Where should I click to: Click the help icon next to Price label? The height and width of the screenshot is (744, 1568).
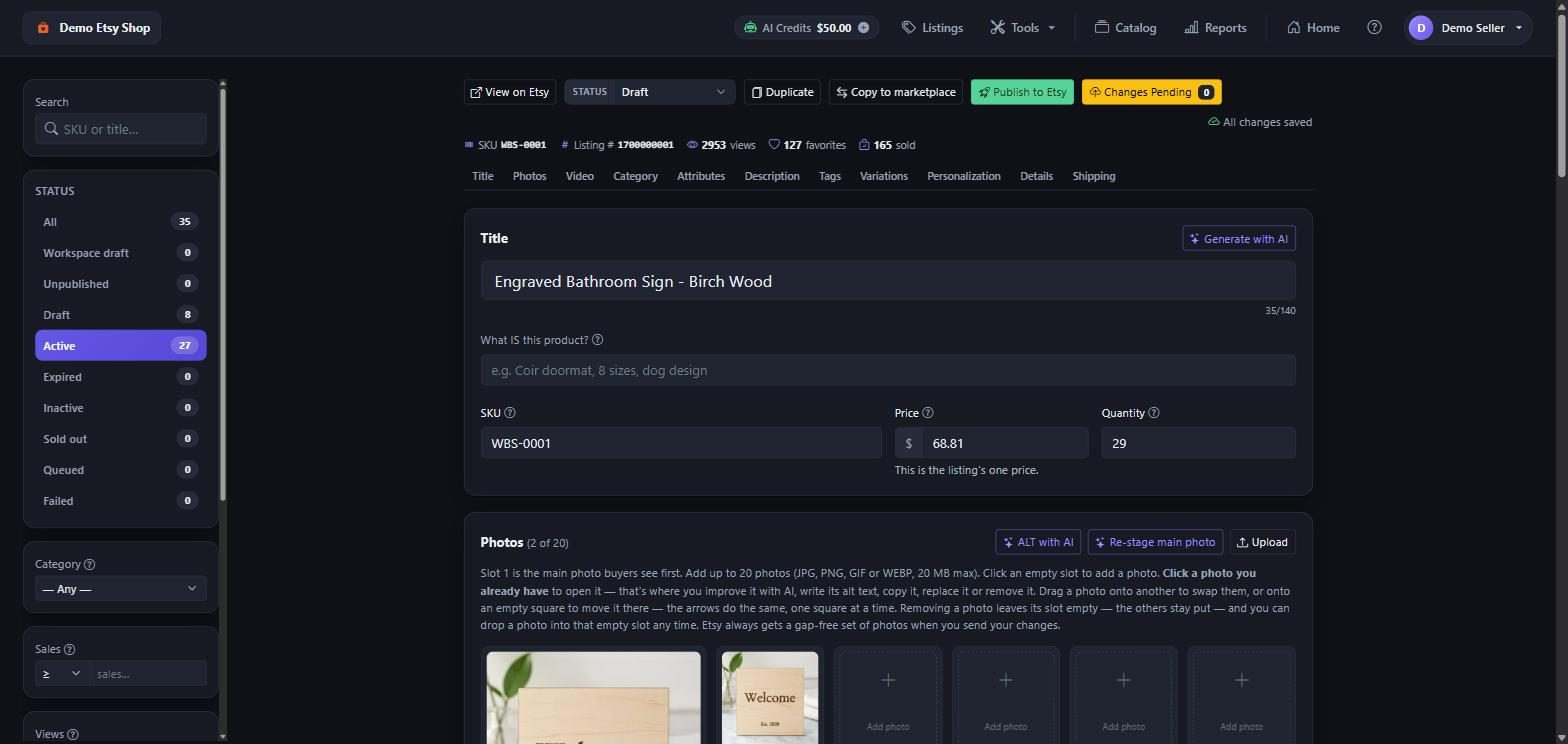[x=928, y=413]
